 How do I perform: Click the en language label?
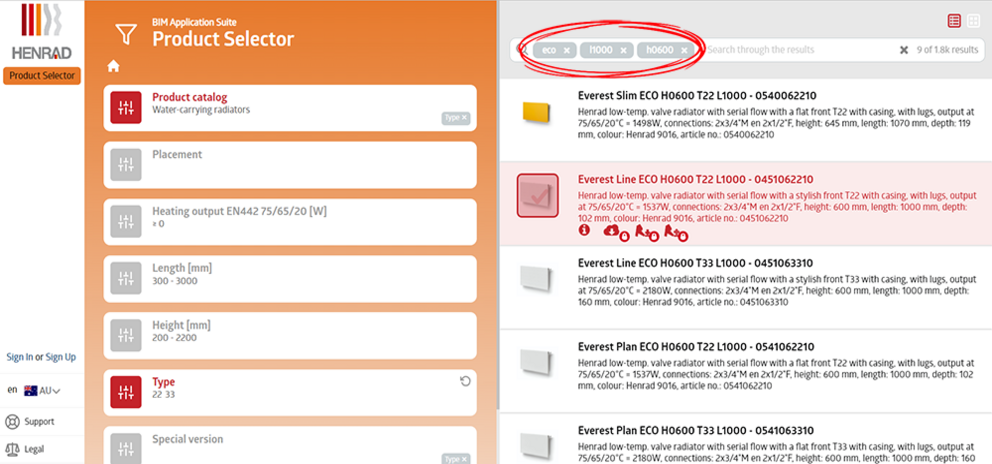click(x=12, y=390)
